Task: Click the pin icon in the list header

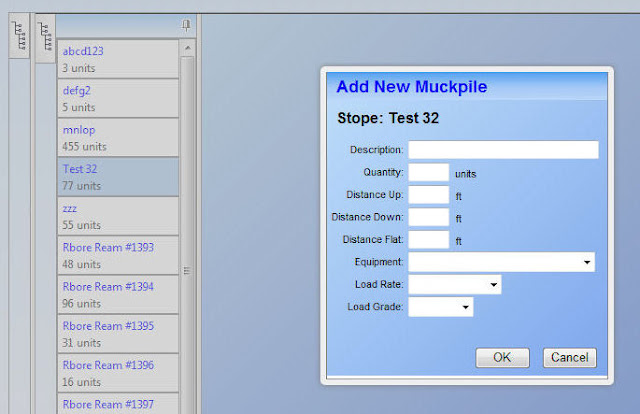Action: (186, 25)
